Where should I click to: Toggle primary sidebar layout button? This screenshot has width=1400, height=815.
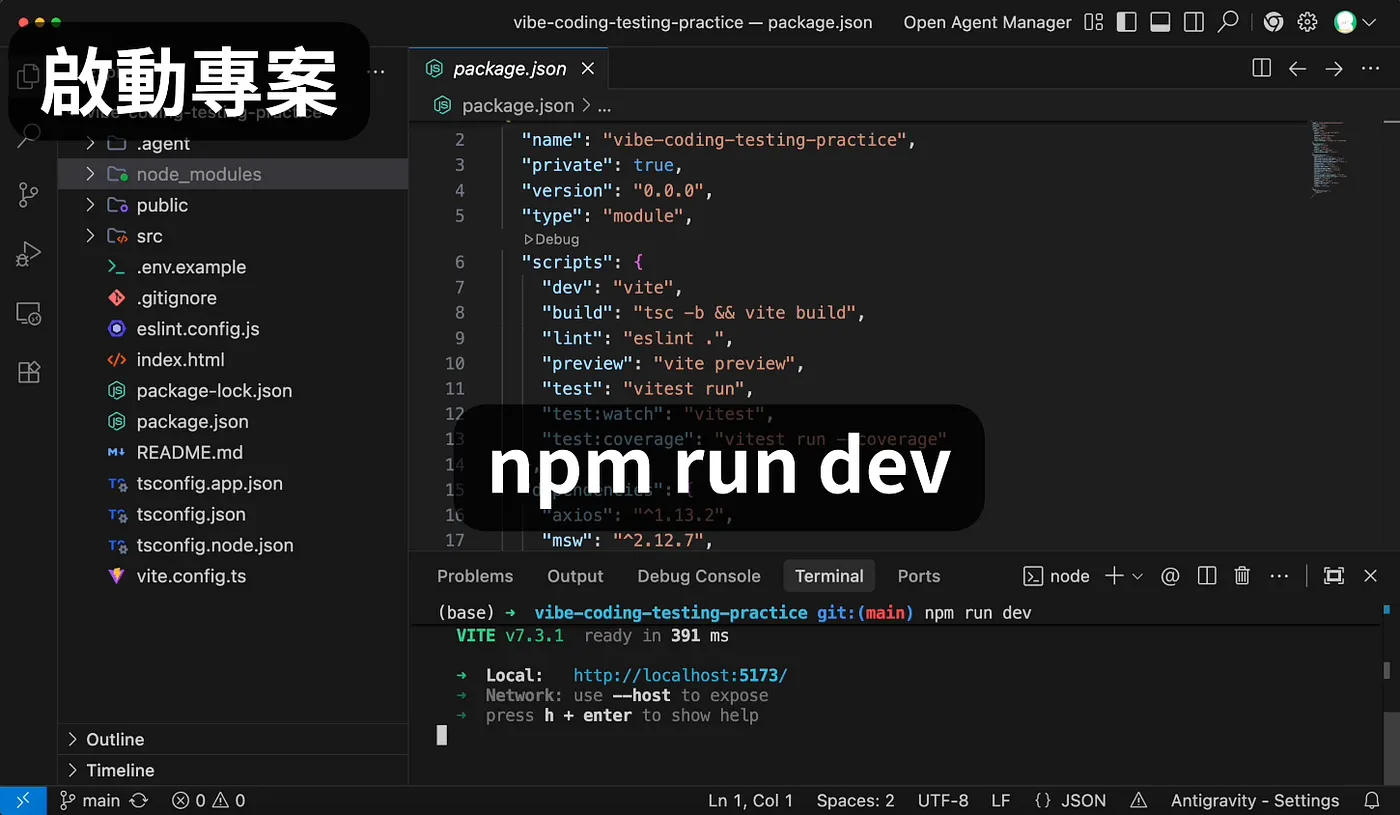(1126, 22)
